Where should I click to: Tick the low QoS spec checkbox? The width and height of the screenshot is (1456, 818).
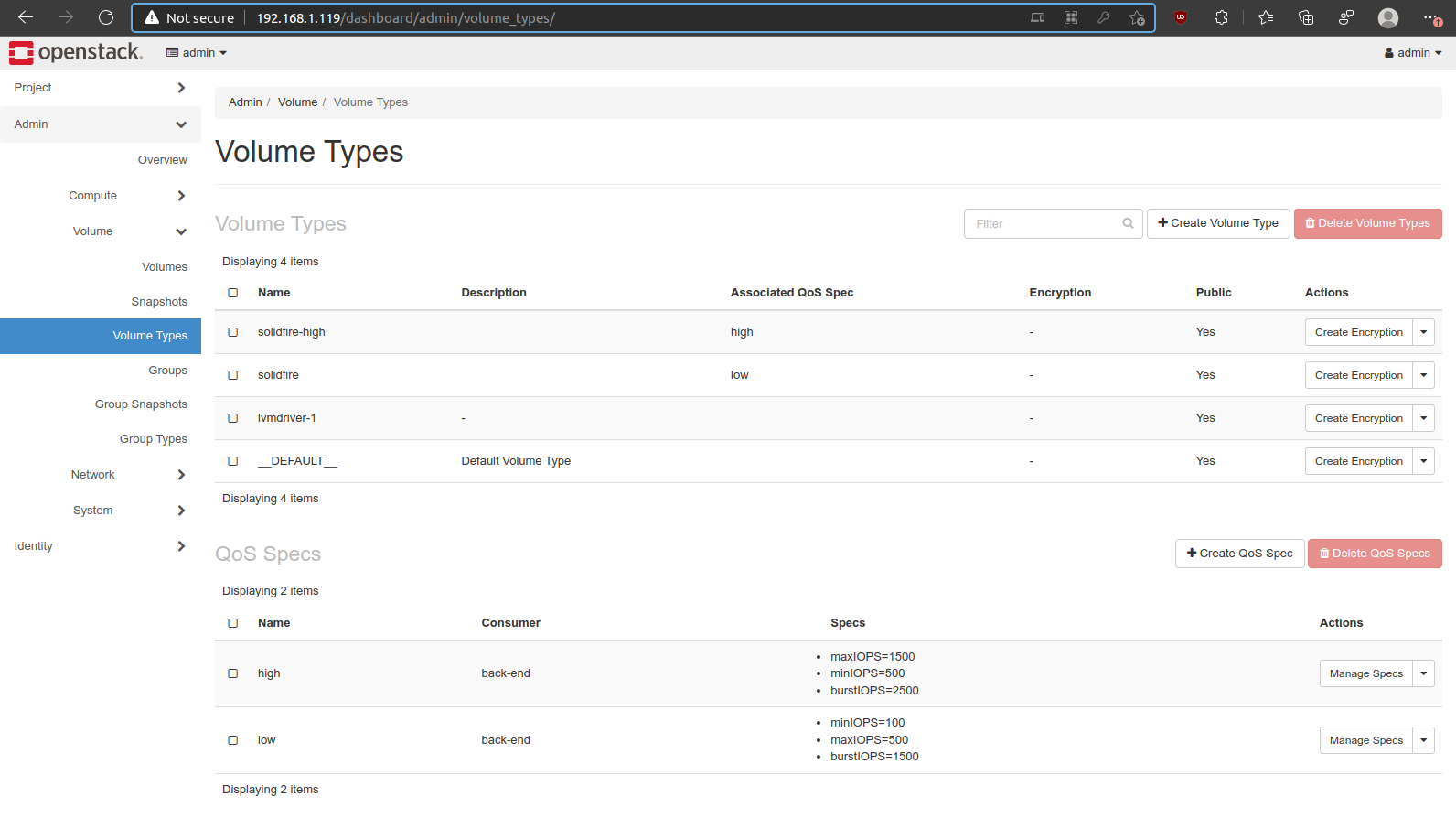(x=233, y=740)
